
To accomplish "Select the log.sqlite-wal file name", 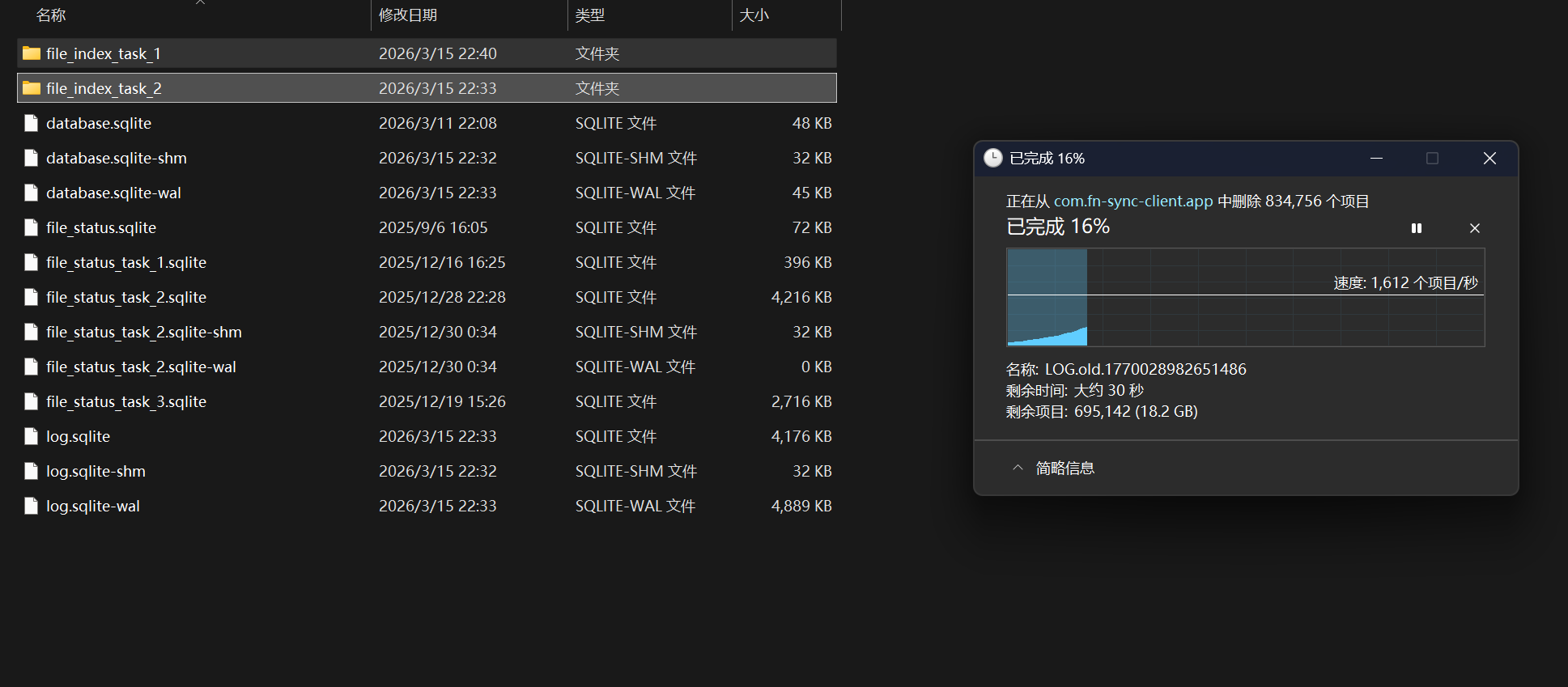I will click(x=93, y=506).
